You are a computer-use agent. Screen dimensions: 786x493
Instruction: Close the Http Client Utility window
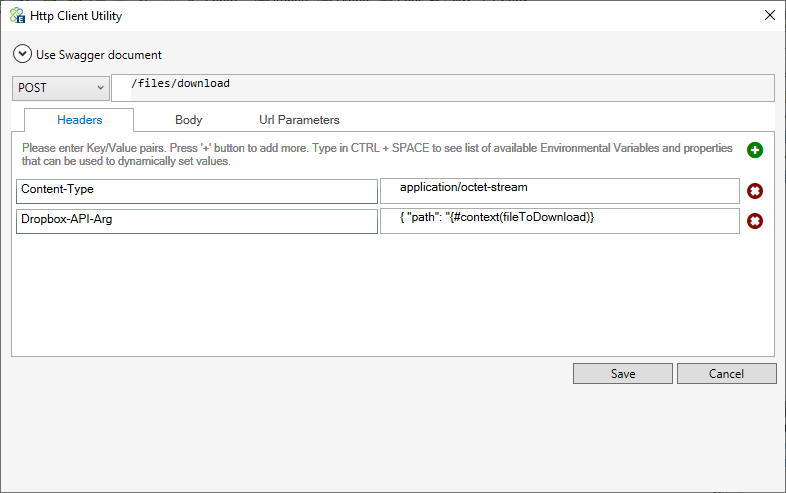(769, 16)
